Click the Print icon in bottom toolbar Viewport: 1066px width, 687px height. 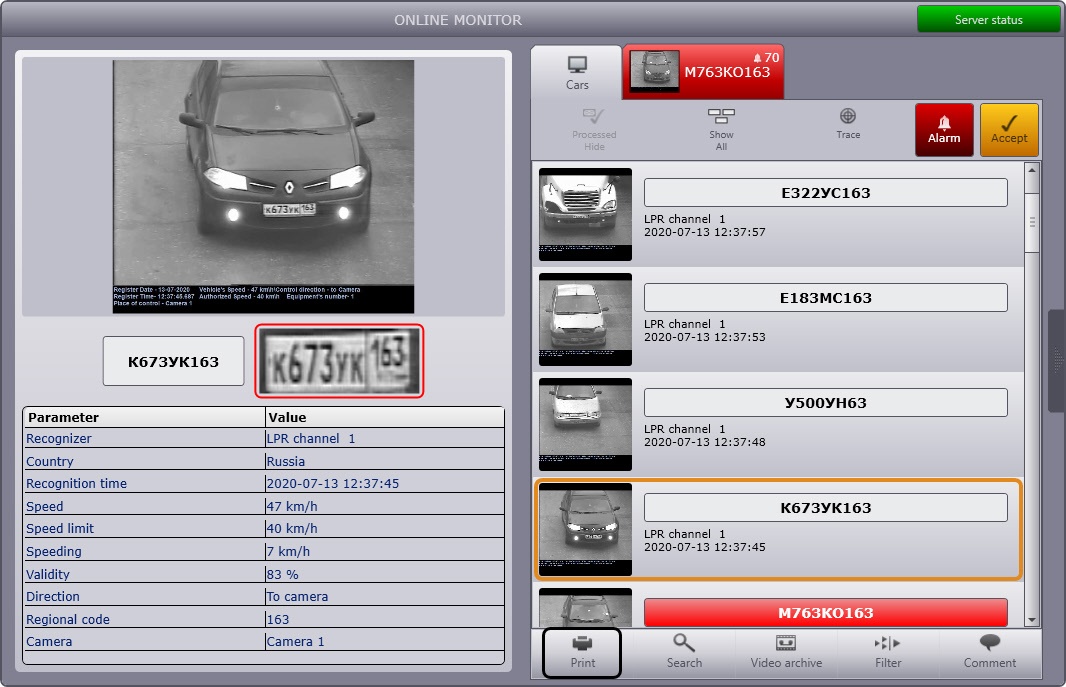(583, 651)
